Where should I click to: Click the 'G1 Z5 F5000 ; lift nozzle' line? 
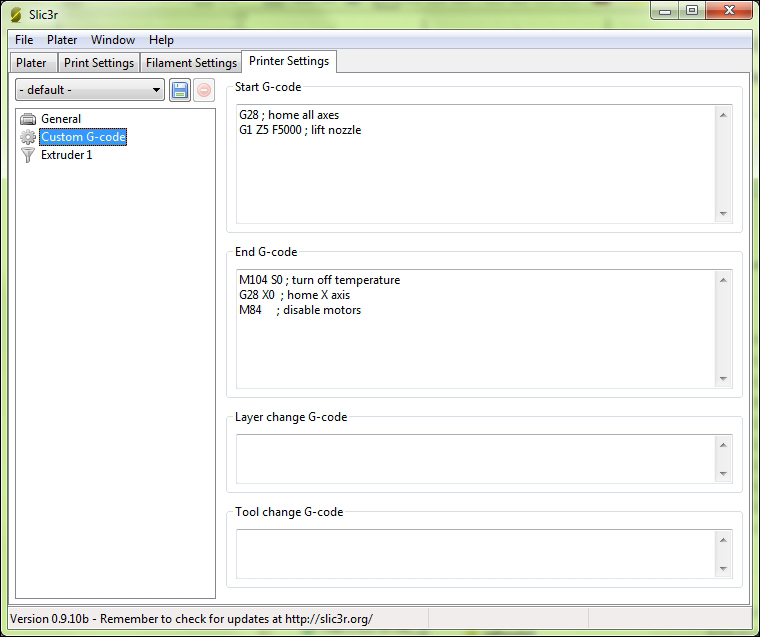tap(300, 130)
